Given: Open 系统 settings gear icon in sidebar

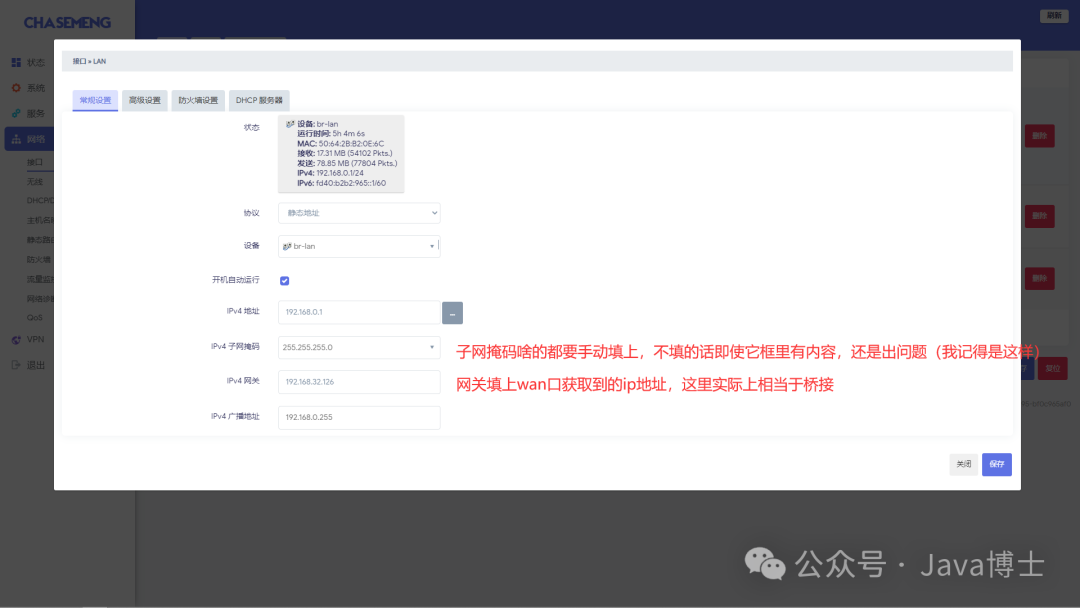Looking at the screenshot, I should click(17, 87).
